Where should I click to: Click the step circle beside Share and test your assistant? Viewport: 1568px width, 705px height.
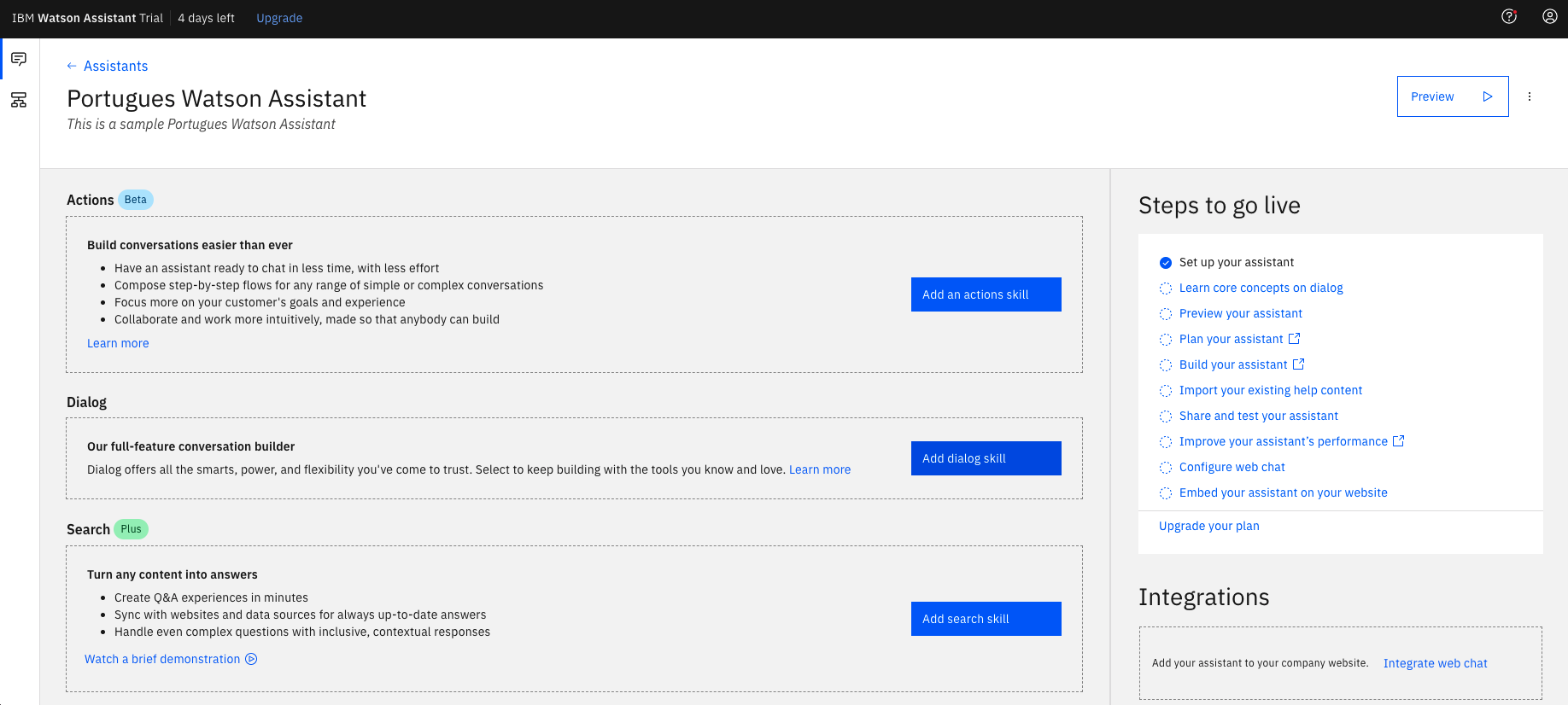click(x=1166, y=417)
